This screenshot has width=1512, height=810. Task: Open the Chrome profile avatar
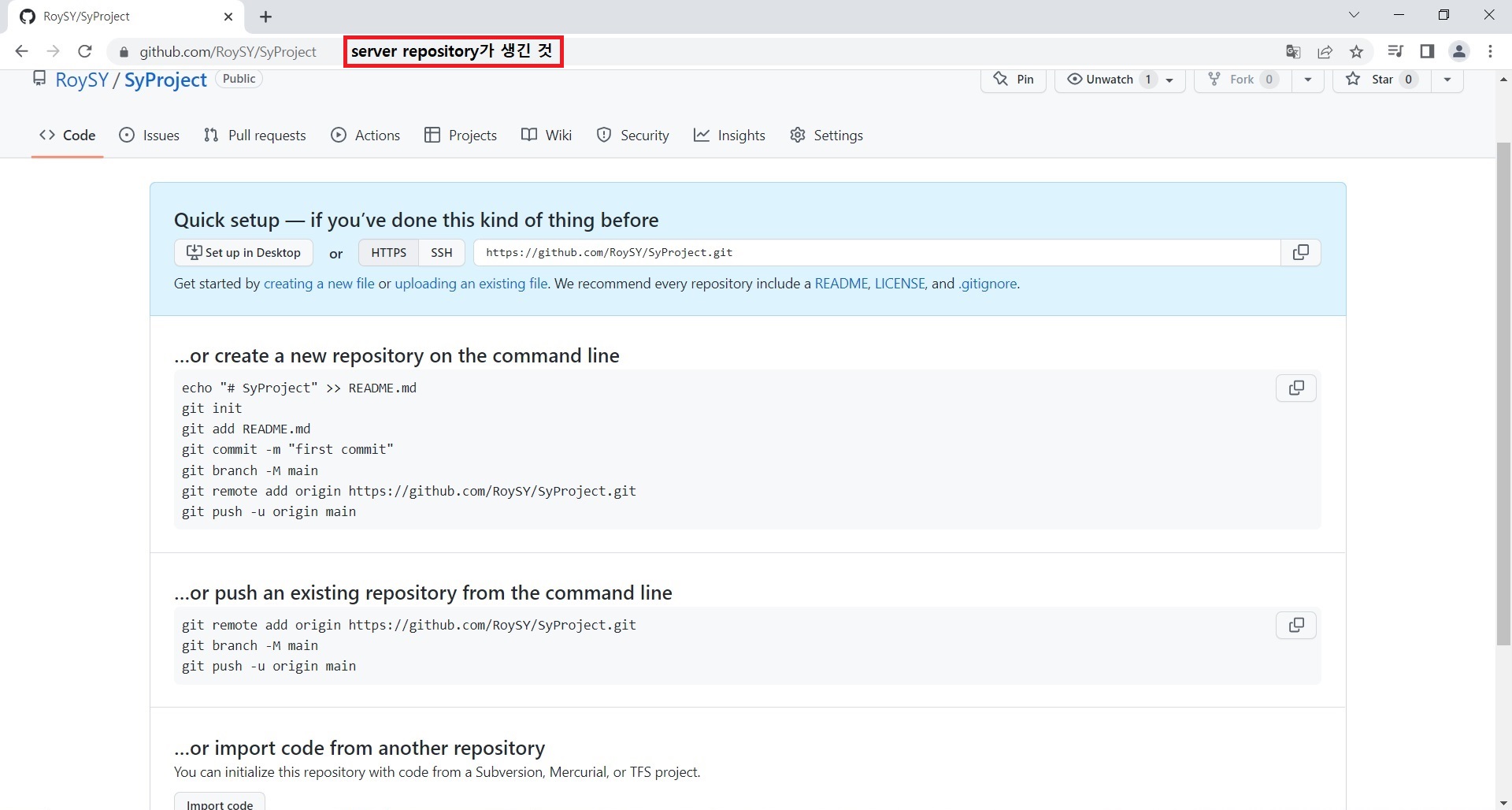point(1459,51)
